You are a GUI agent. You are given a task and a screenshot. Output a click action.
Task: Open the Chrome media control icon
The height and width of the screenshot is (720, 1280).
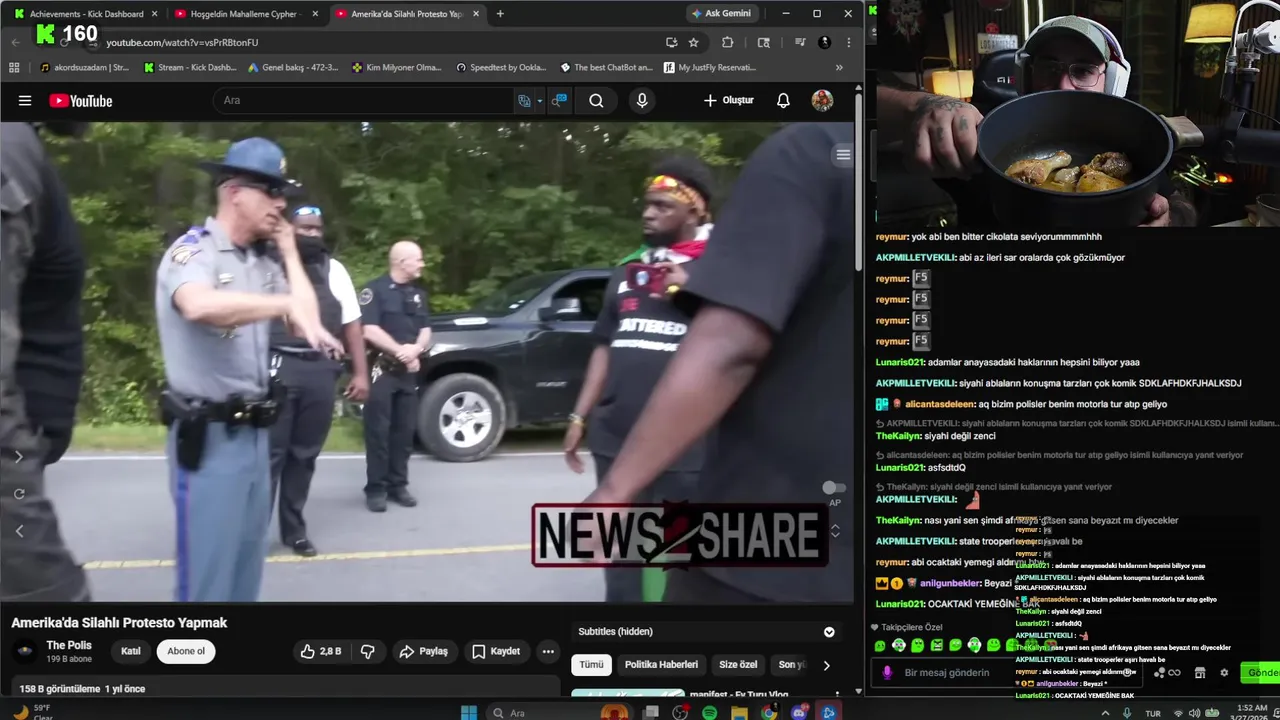point(800,42)
